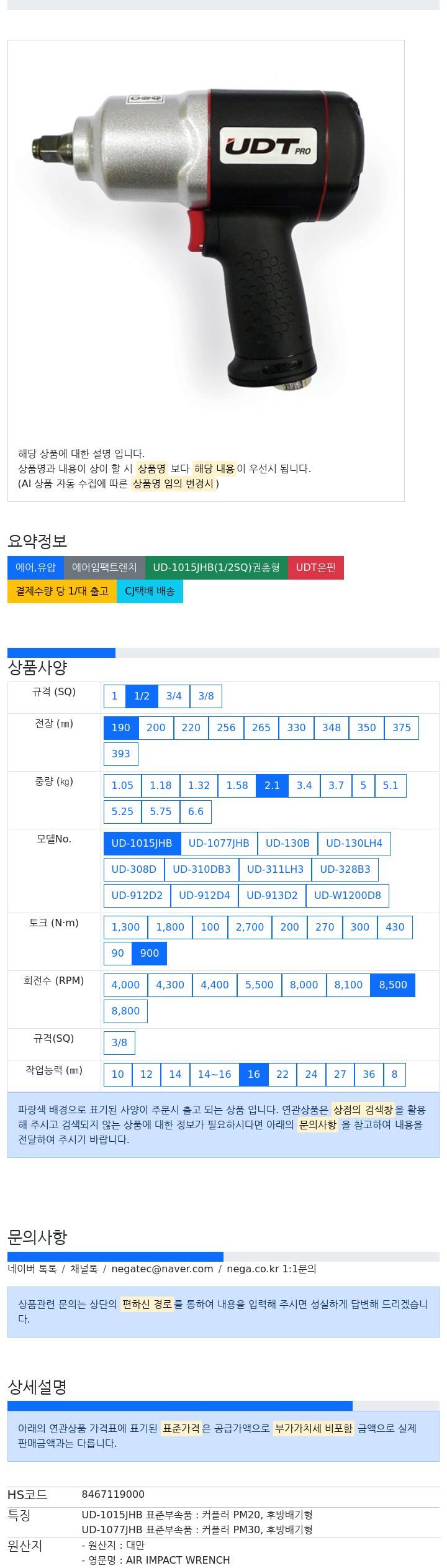Choose the 2,700 torque option
Screen dimensions: 447x1568
point(250,927)
